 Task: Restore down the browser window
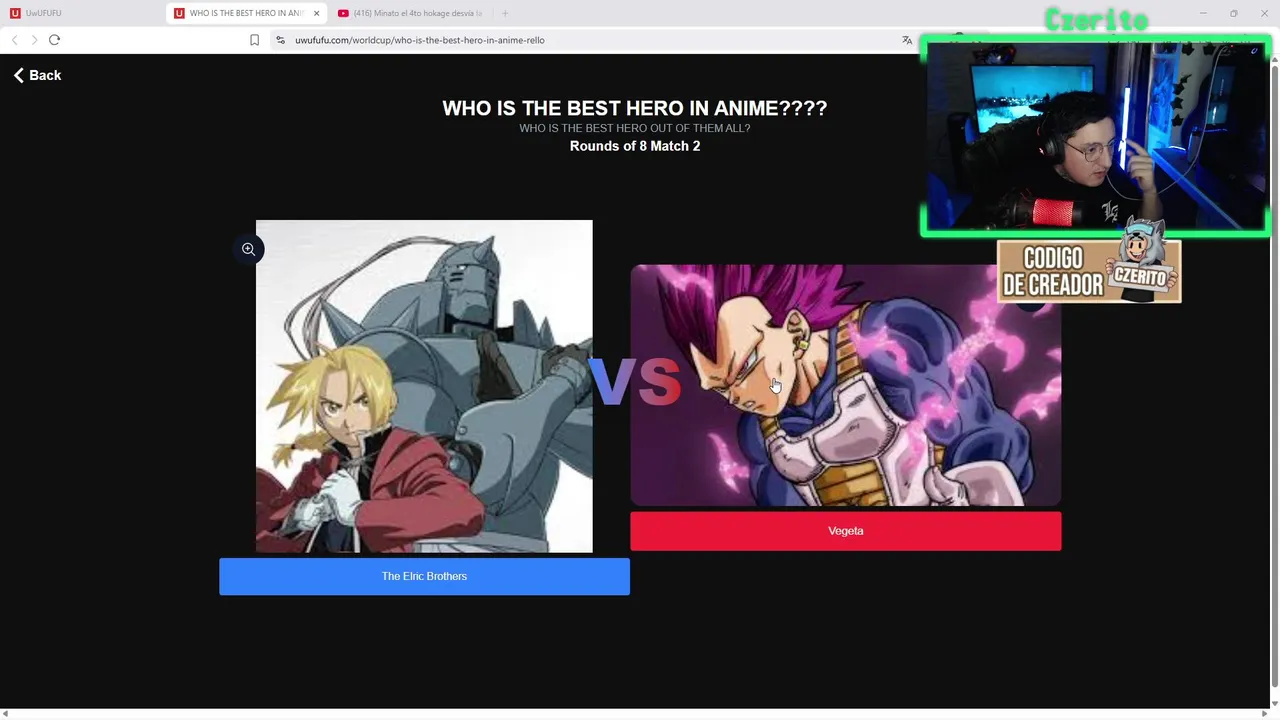(x=1233, y=13)
